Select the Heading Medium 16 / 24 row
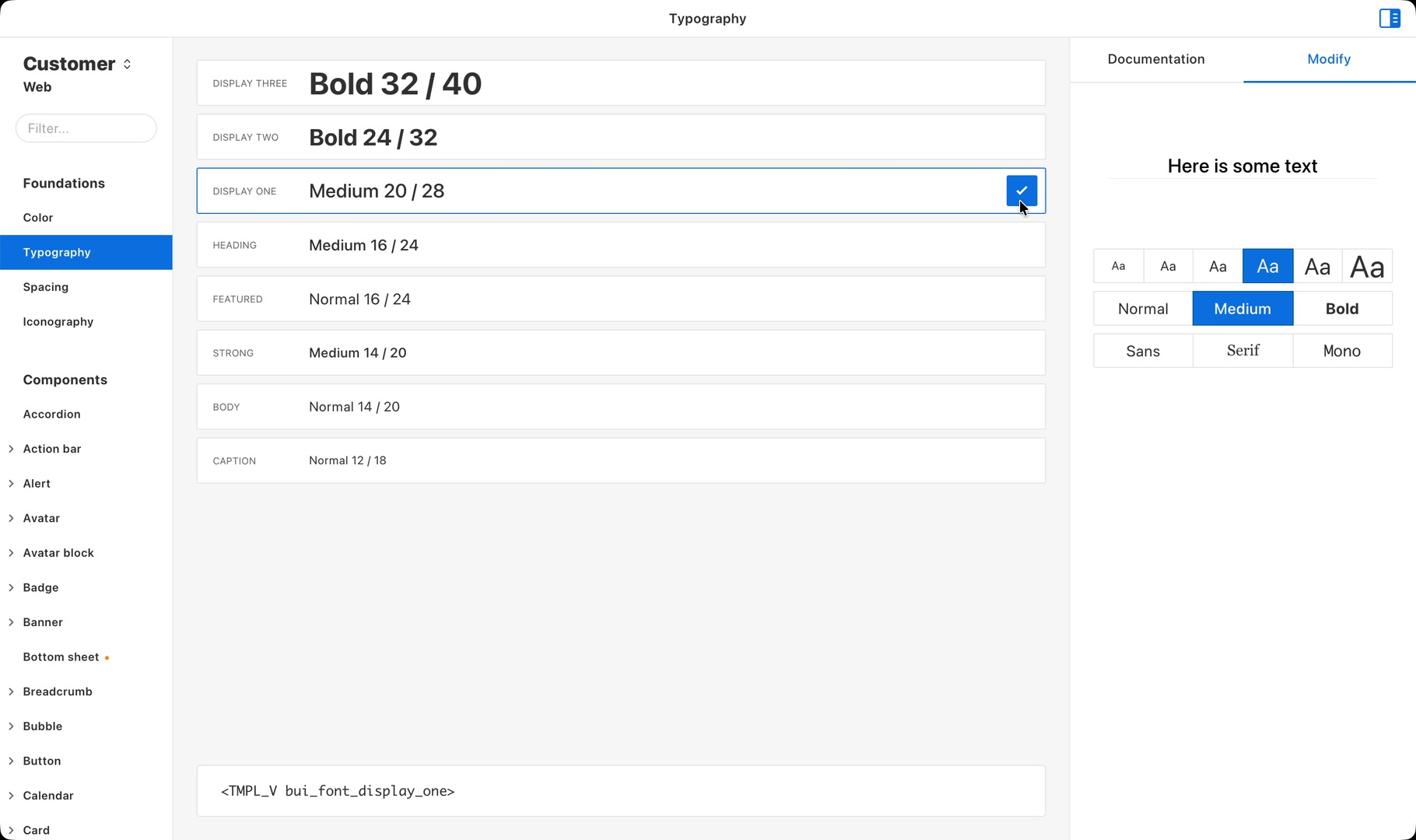 pyautogui.click(x=621, y=245)
